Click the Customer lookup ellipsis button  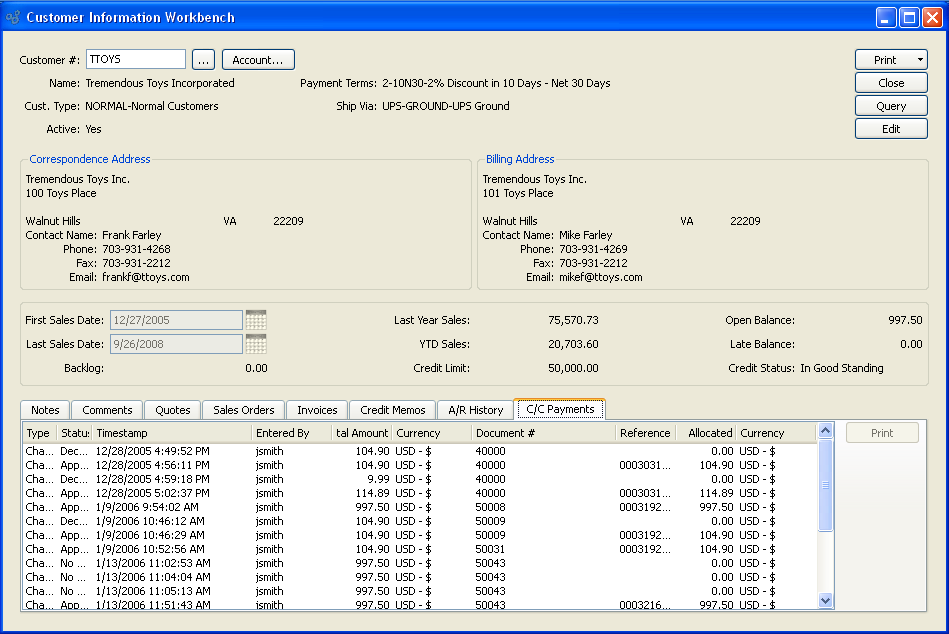tap(203, 60)
